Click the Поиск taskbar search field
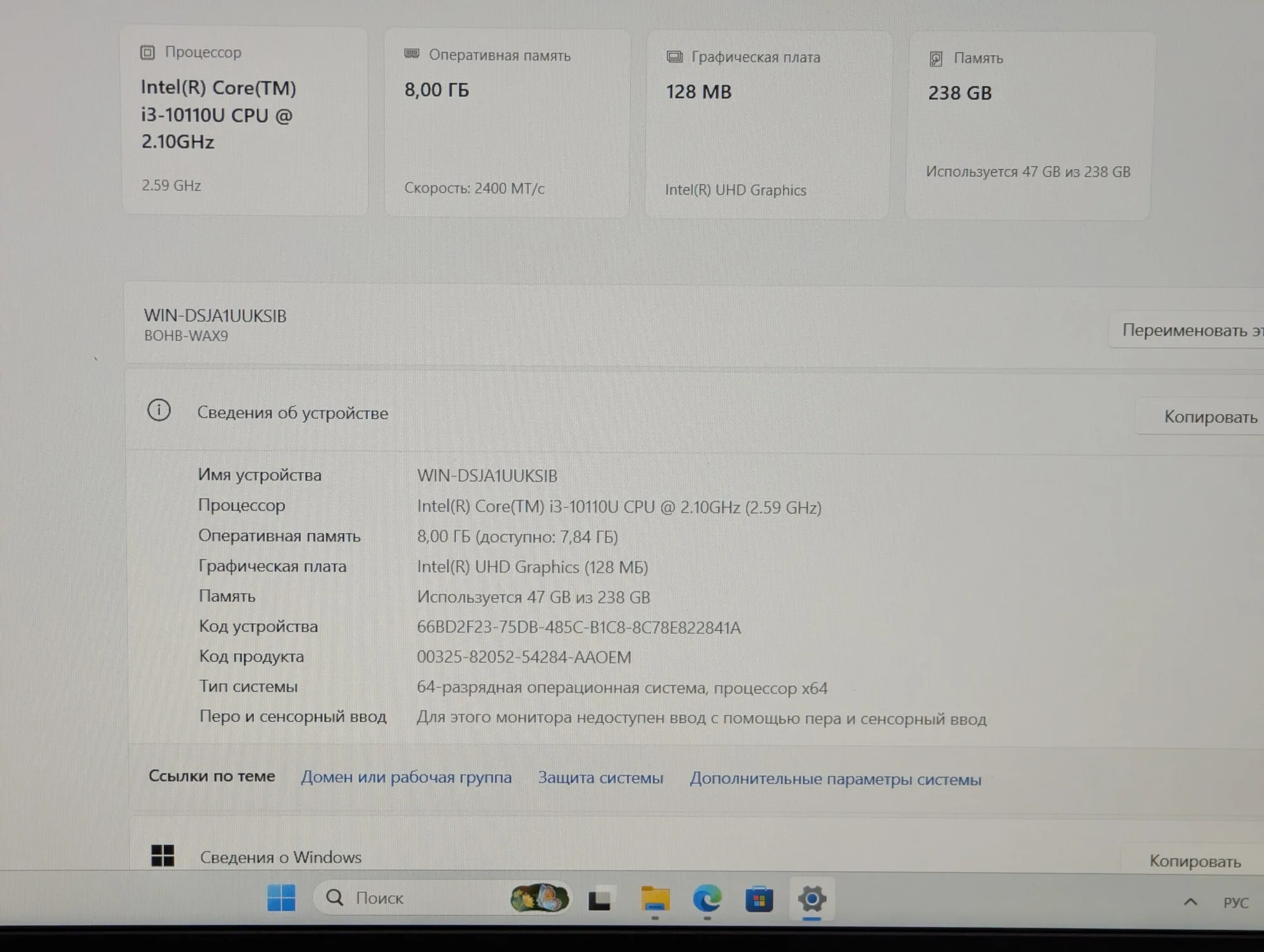The image size is (1264, 952). (442, 898)
